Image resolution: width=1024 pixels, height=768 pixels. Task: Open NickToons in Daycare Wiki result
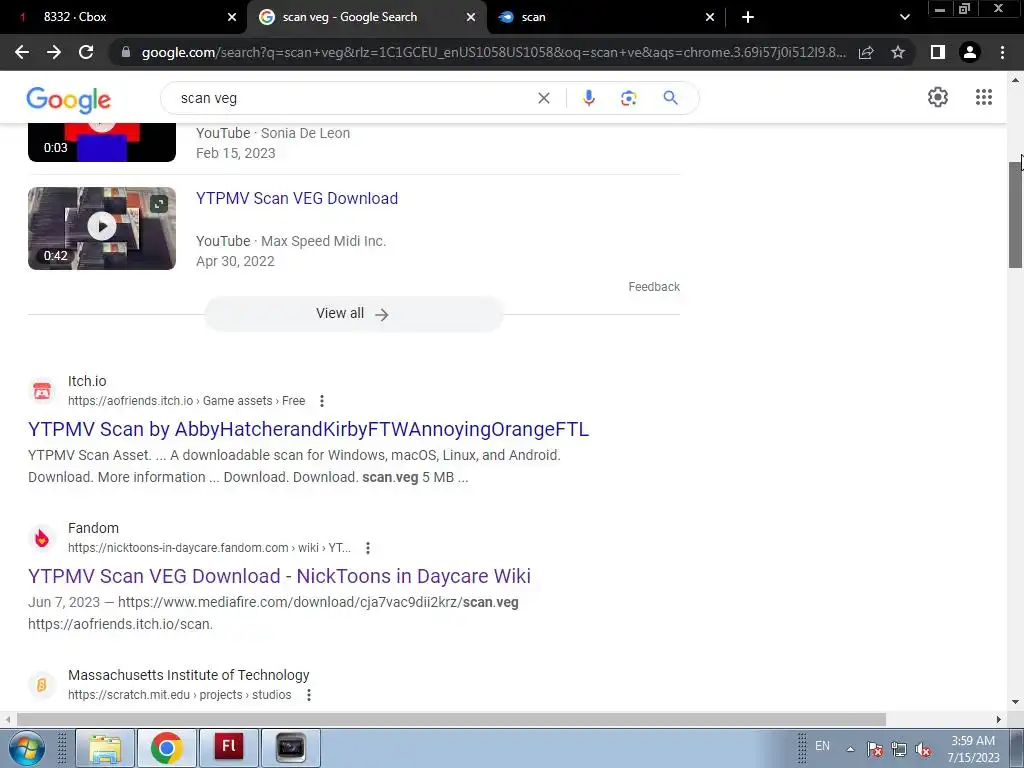(x=280, y=576)
